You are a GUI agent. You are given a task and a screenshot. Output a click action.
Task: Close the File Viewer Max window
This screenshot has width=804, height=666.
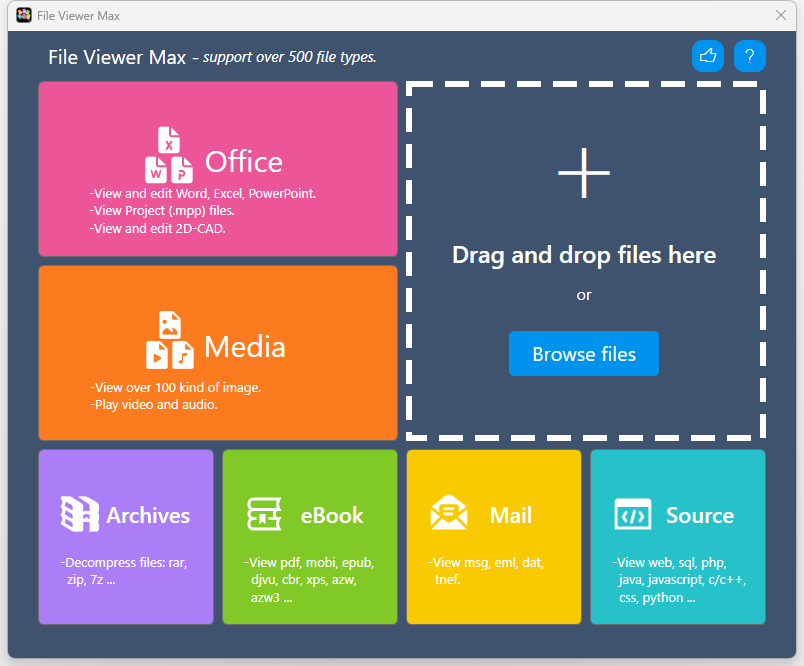780,15
